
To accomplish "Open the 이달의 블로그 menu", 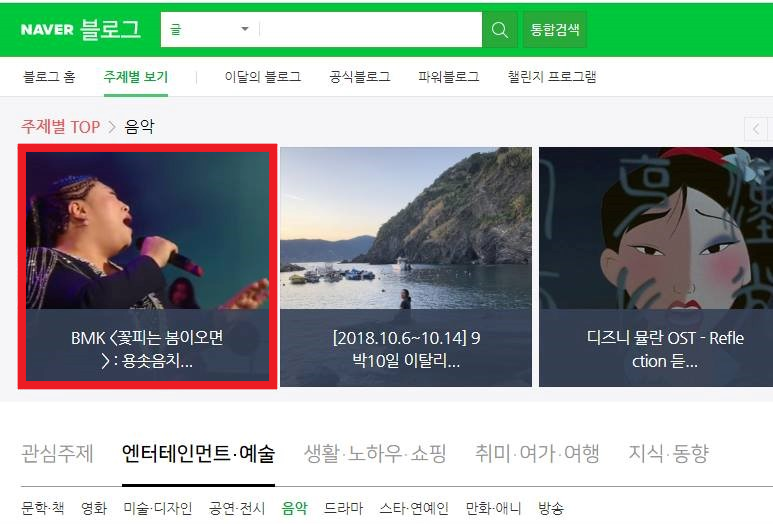I will point(263,77).
